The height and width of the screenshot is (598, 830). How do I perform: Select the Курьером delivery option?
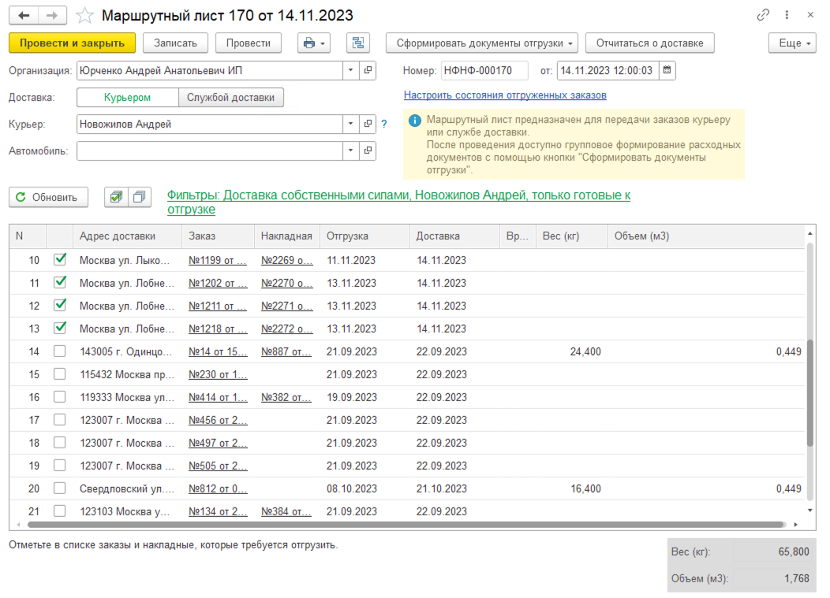tap(128, 97)
